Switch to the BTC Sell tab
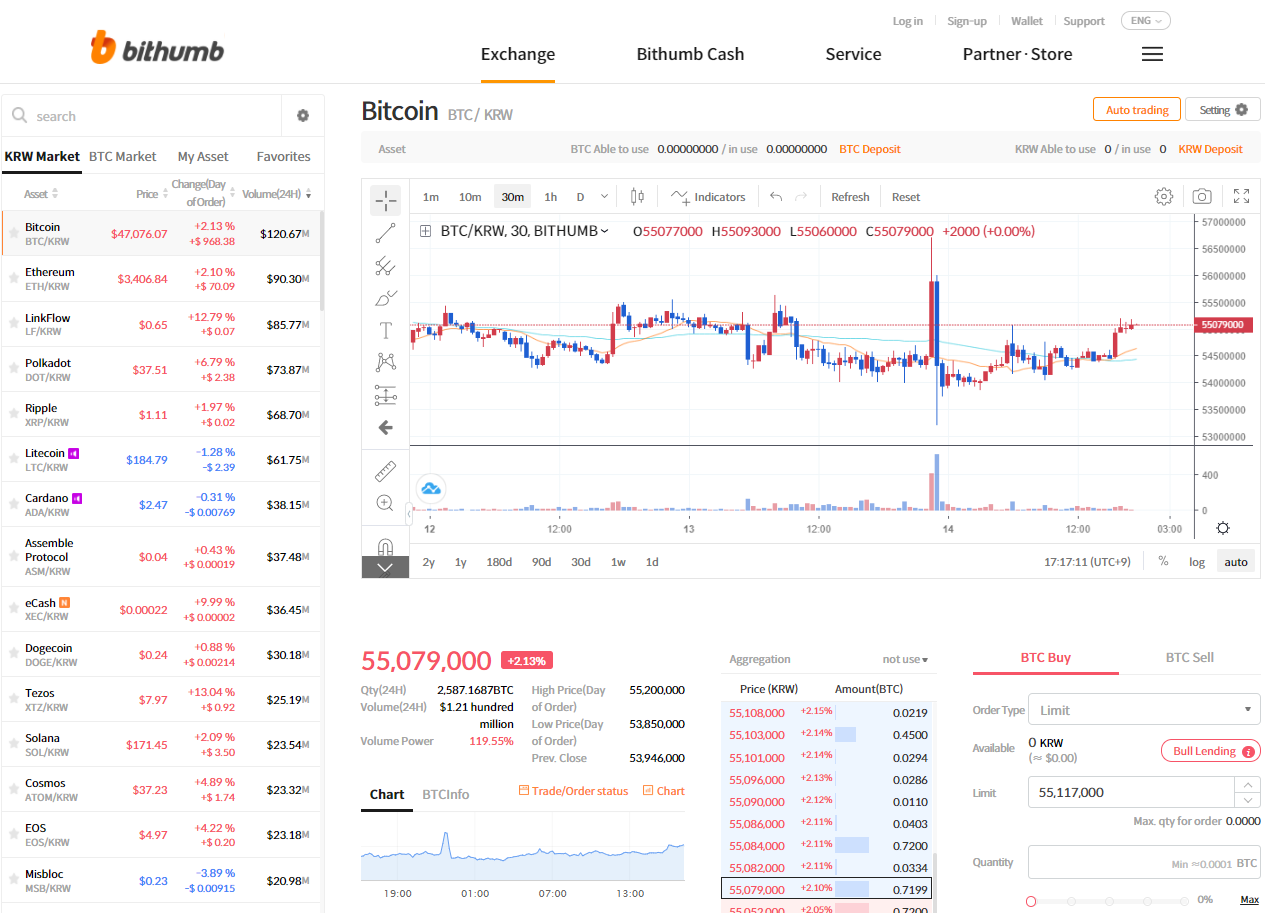Viewport: 1265px width, 913px height. [x=1190, y=657]
